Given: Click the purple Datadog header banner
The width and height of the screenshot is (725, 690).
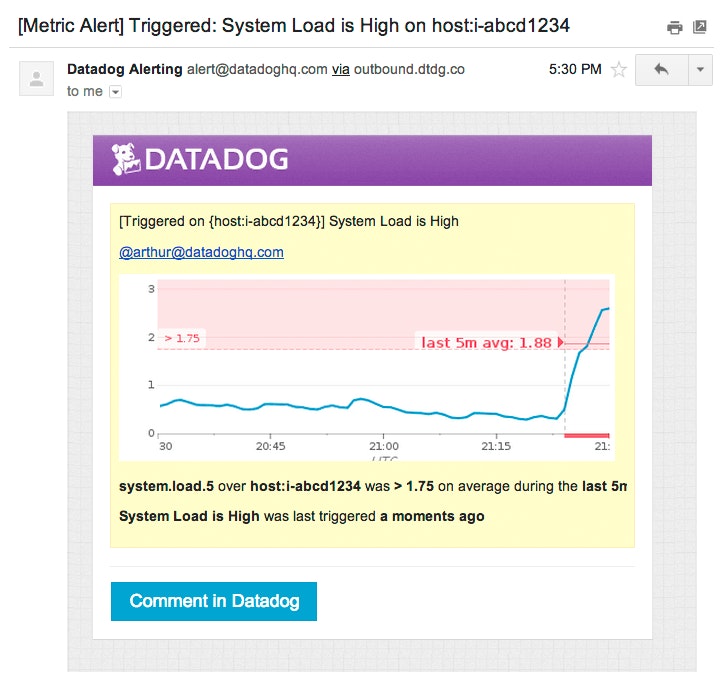Looking at the screenshot, I should (x=450, y=160).
